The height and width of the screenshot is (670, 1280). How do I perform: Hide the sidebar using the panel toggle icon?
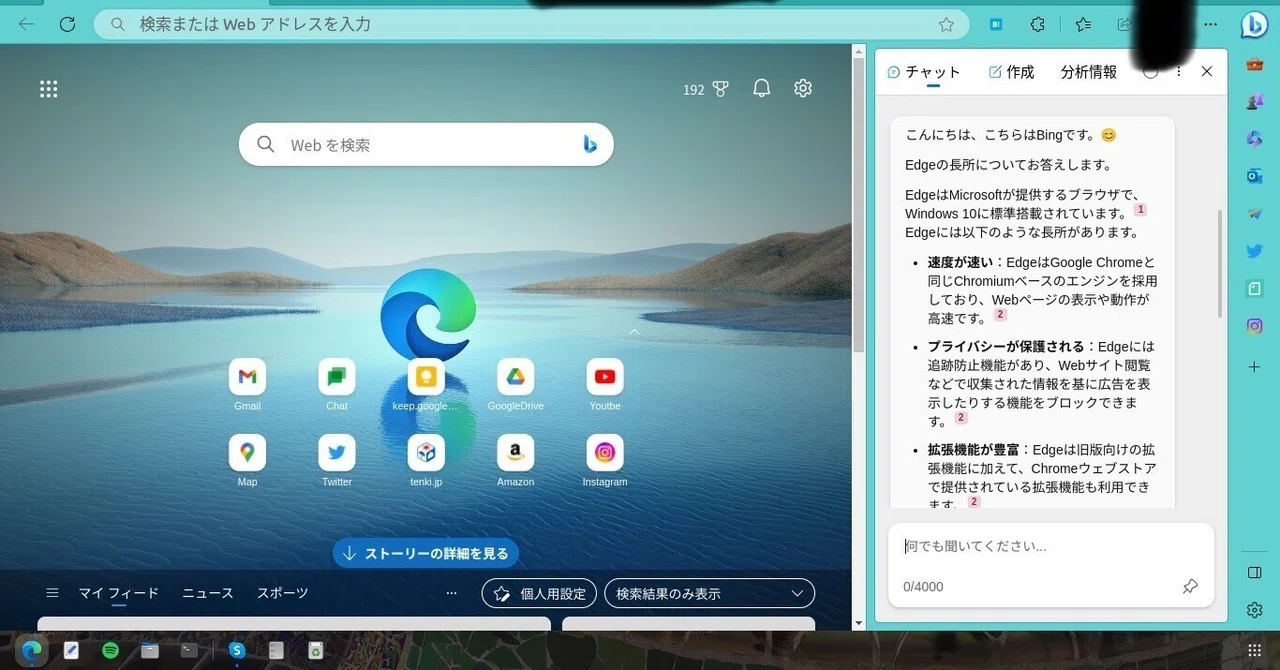[1254, 572]
